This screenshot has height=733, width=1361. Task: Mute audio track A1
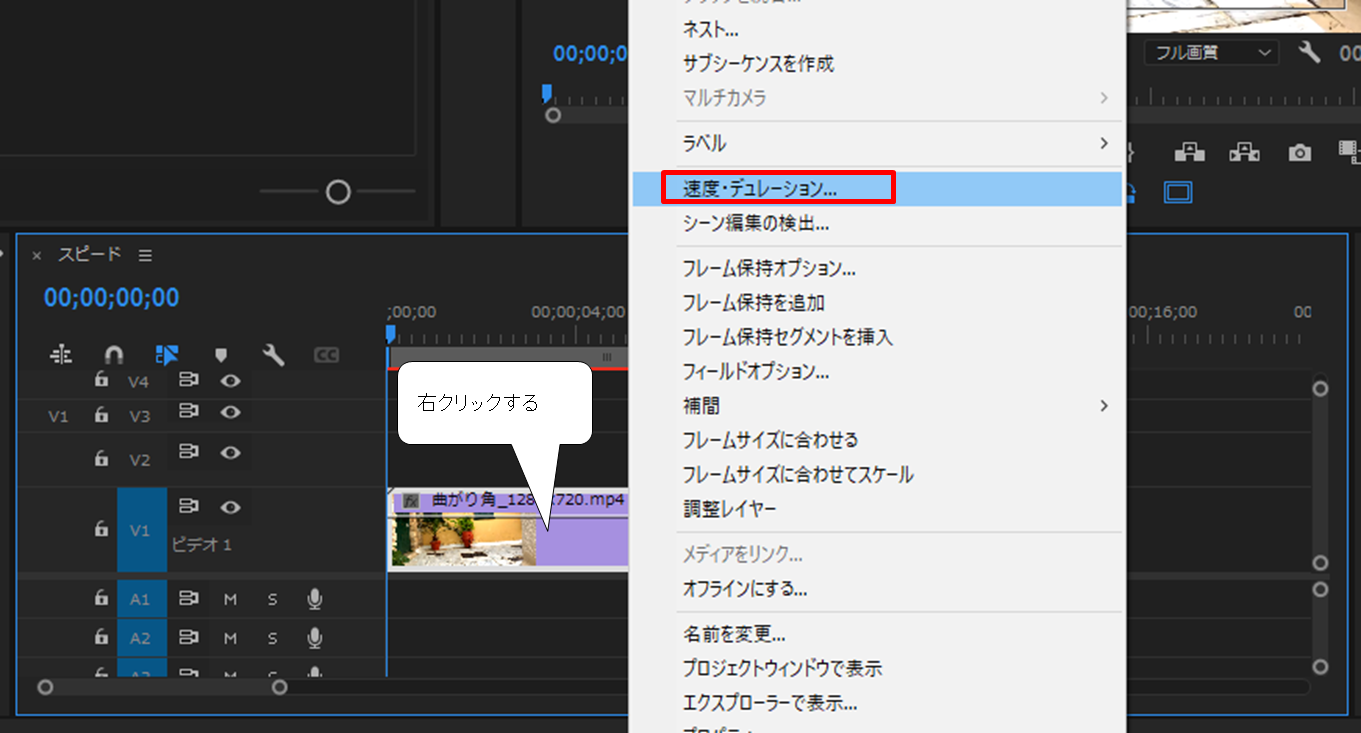point(230,599)
